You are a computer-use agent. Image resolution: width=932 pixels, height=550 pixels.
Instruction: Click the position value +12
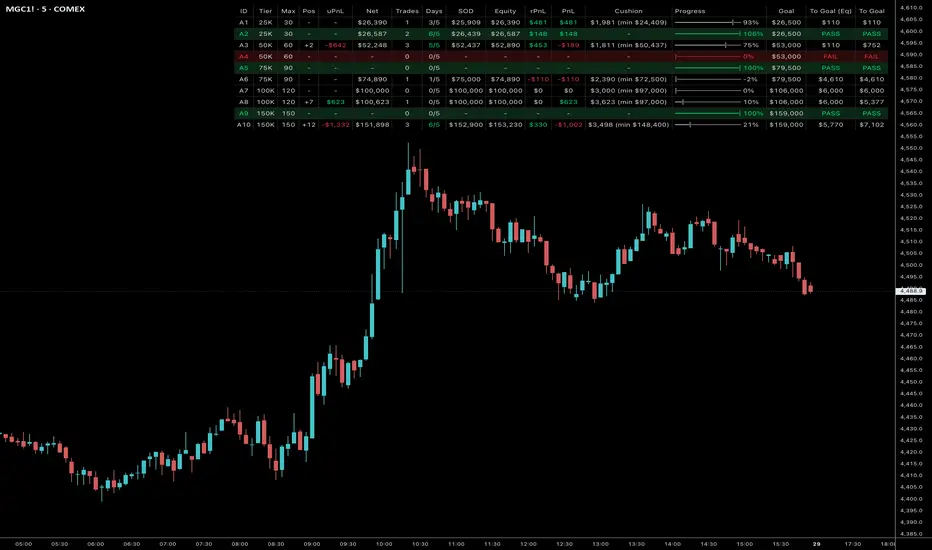(308, 125)
